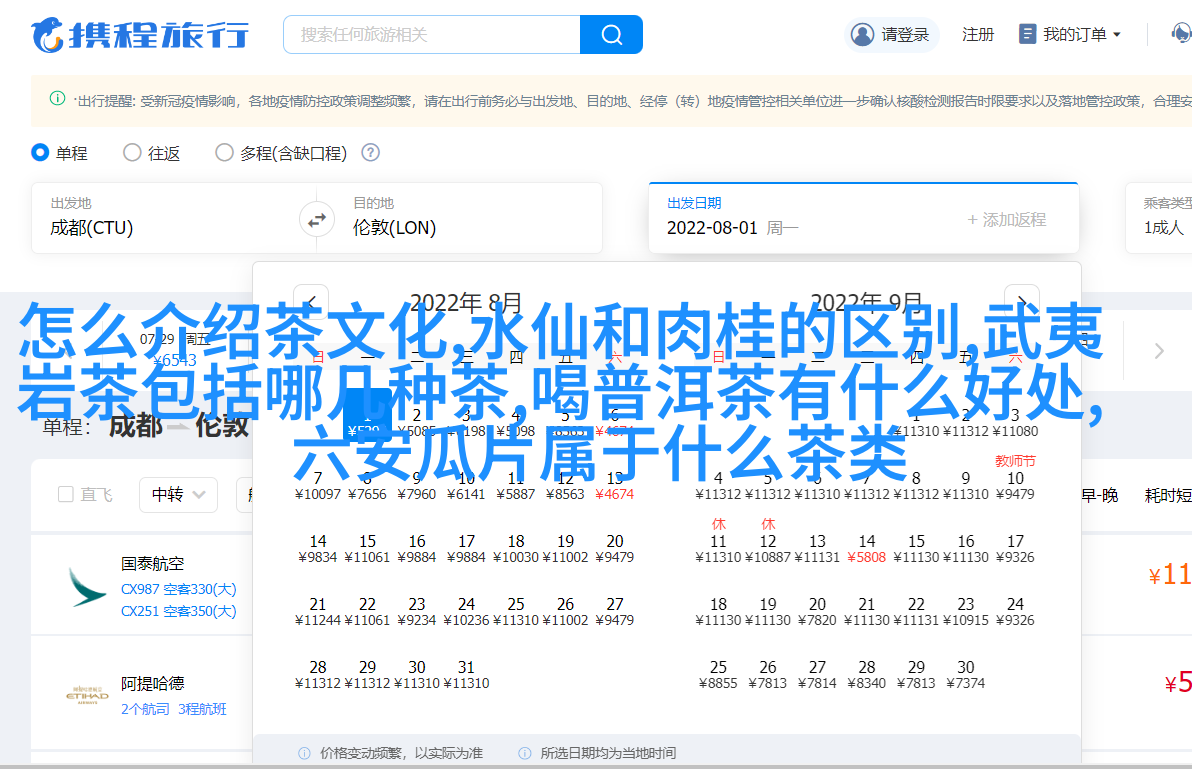Expand the 我的订单 orders dropdown

tap(1070, 34)
